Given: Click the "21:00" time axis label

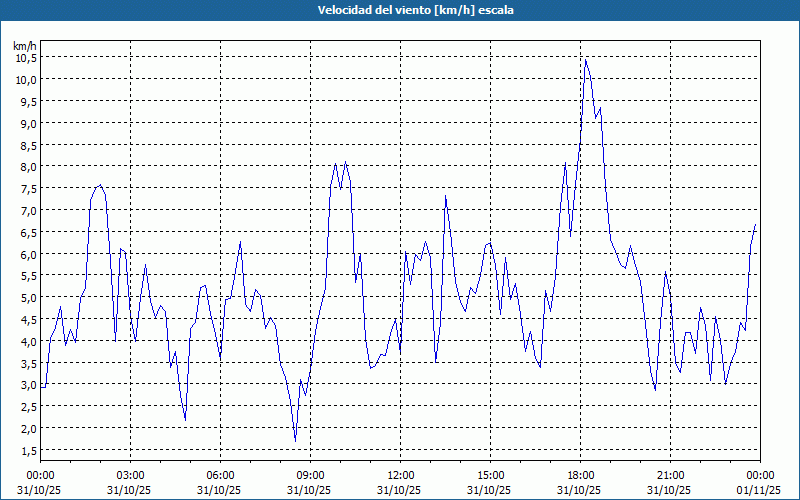Looking at the screenshot, I should click(670, 475).
